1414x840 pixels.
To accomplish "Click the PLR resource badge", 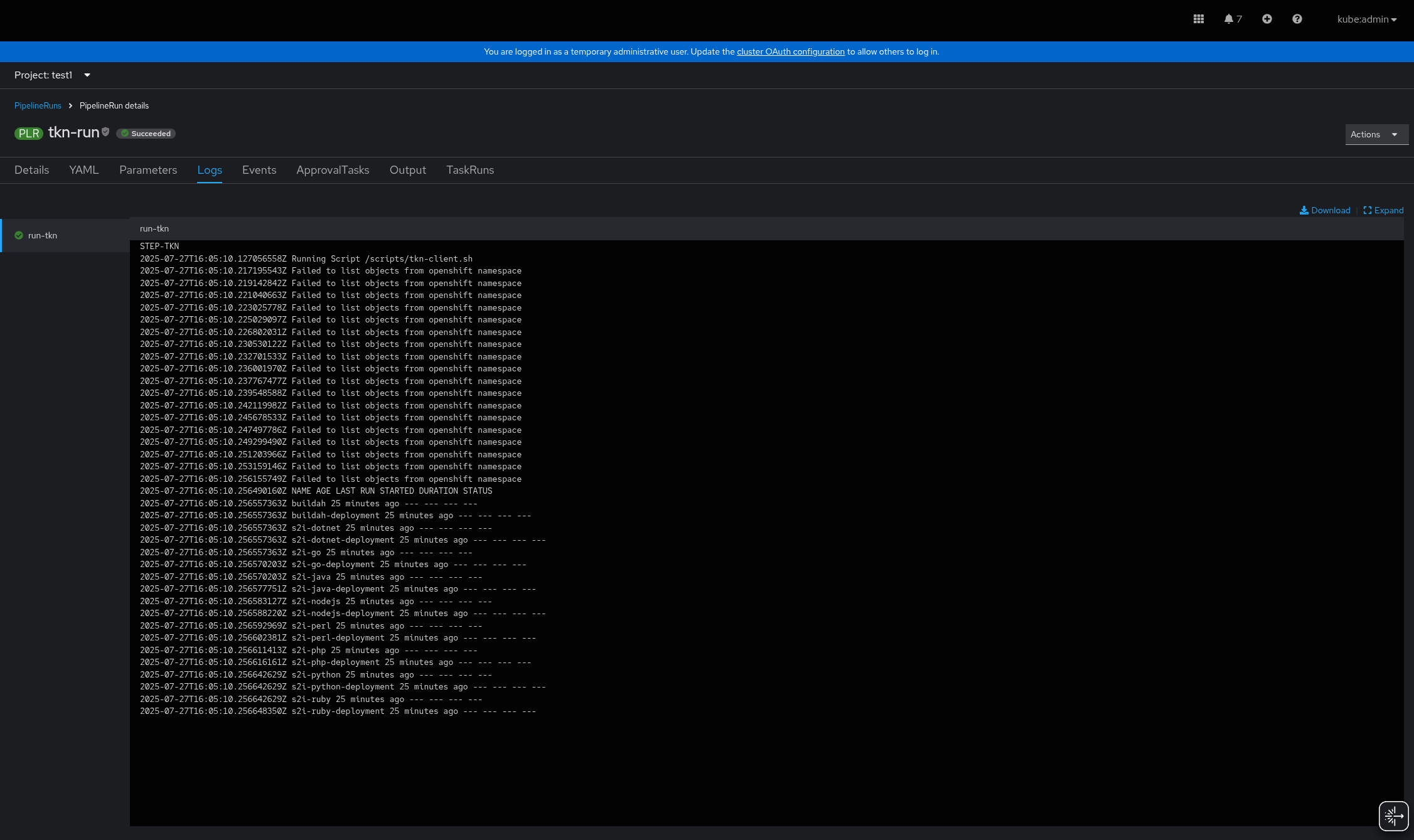I will [x=28, y=134].
